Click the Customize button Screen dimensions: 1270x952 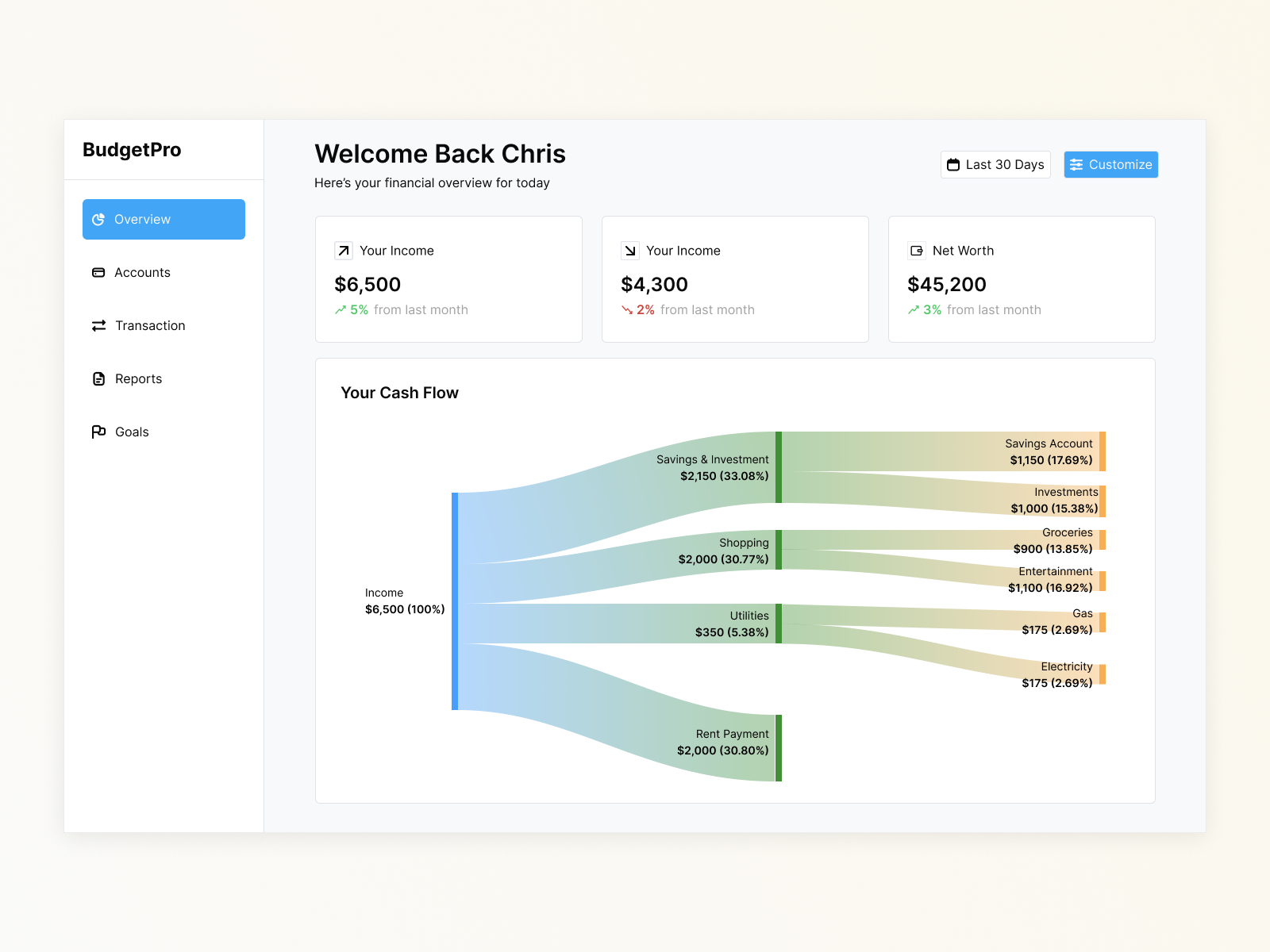1110,165
